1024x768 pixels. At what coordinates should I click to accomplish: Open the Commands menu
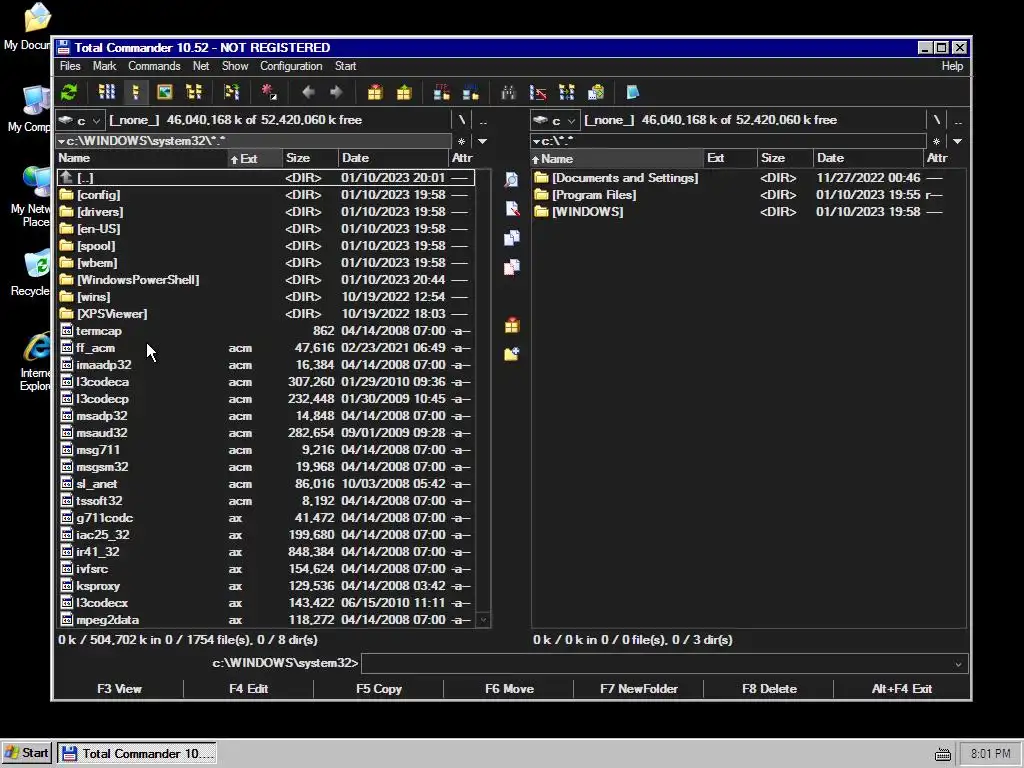[x=154, y=66]
